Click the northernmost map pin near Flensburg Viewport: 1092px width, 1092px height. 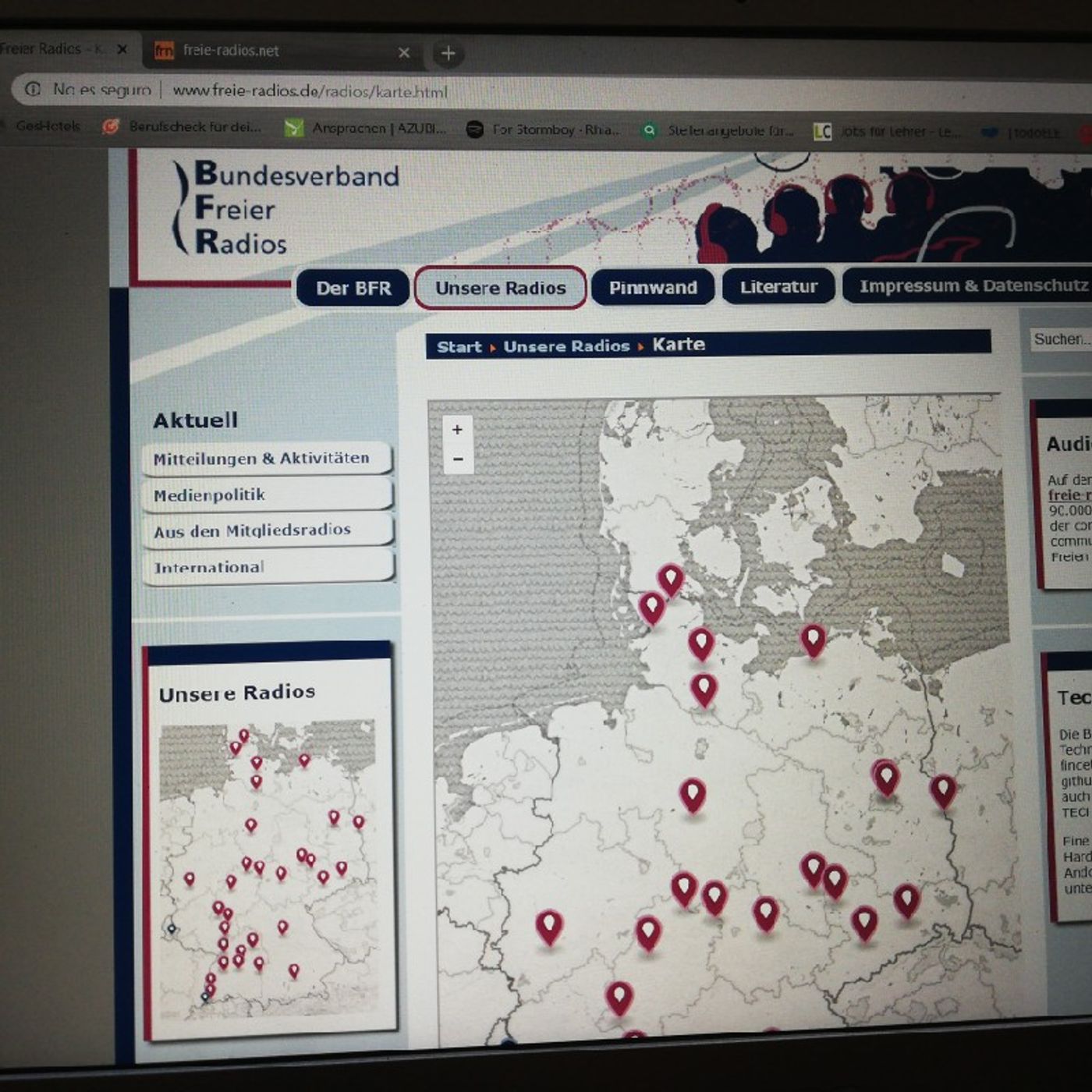671,580
